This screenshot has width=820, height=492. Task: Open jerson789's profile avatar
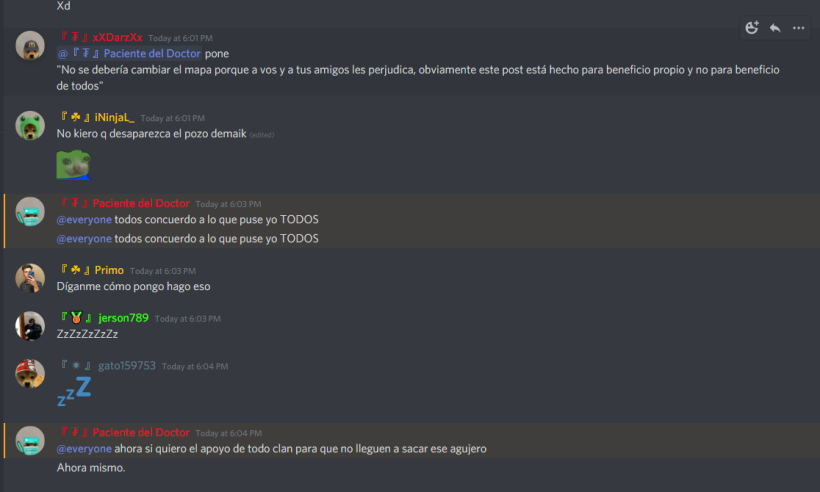coord(30,326)
